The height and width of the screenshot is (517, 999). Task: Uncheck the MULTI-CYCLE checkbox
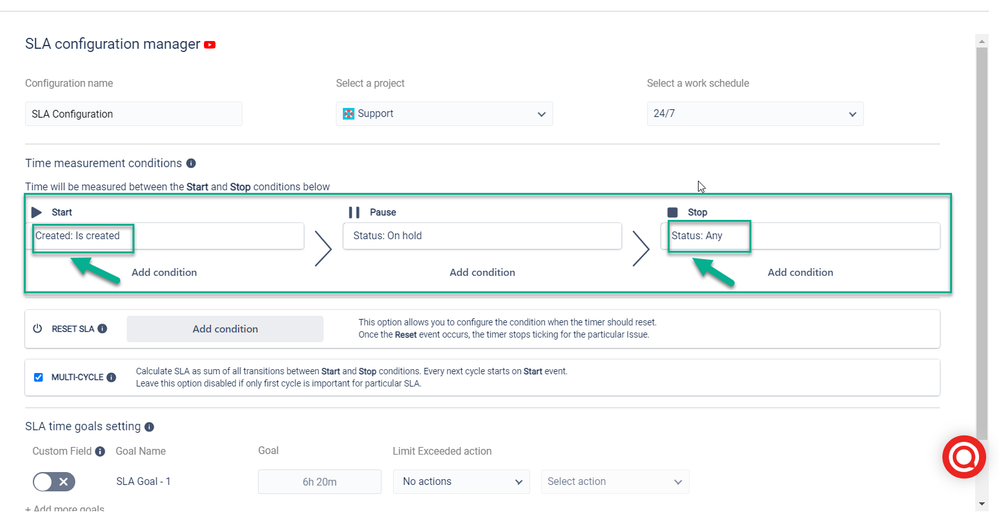coord(38,377)
